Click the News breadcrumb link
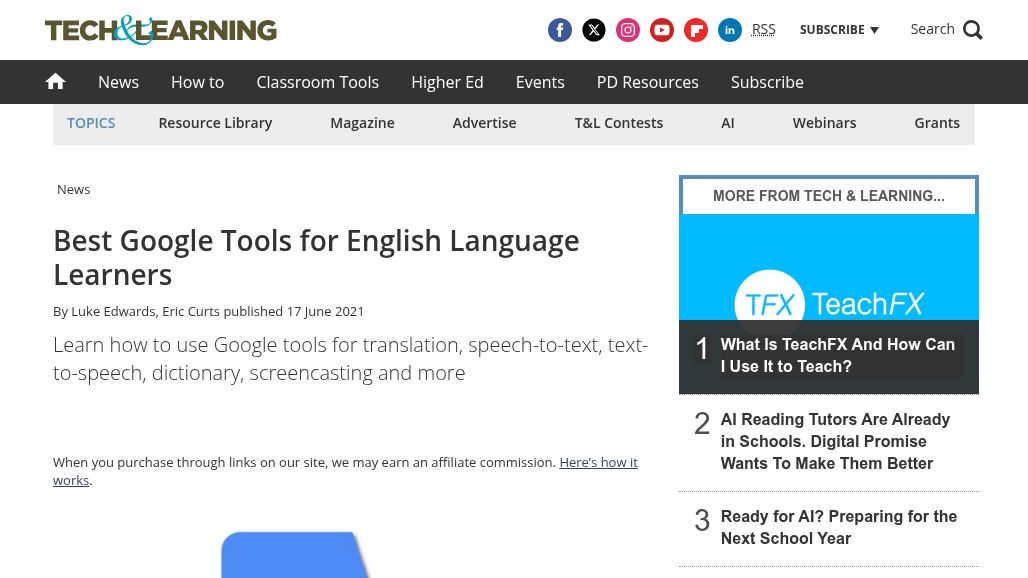This screenshot has height=578, width=1028. (73, 189)
